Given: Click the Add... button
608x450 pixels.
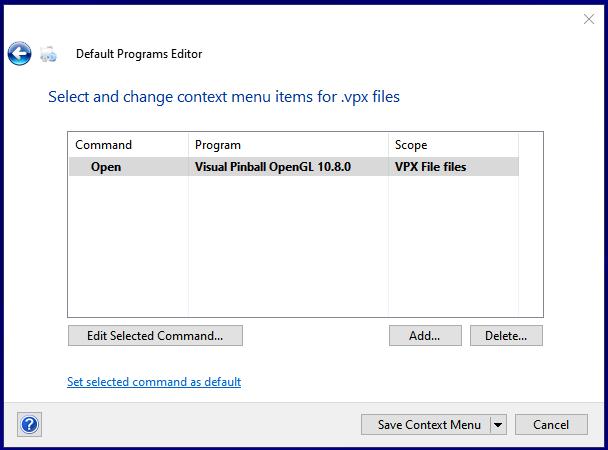Looking at the screenshot, I should [x=425, y=336].
